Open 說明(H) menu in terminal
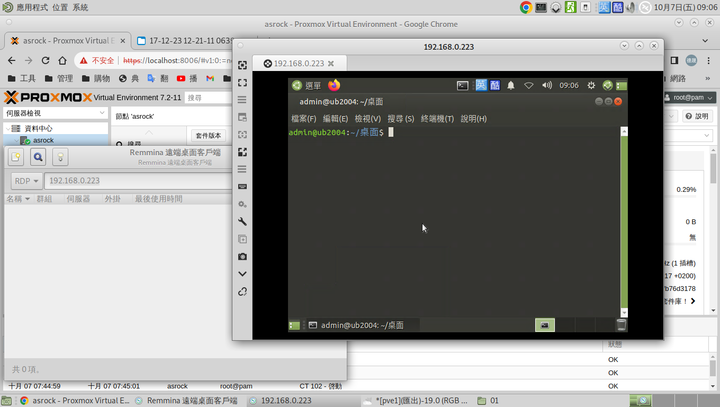The height and width of the screenshot is (407, 720). [x=473, y=119]
